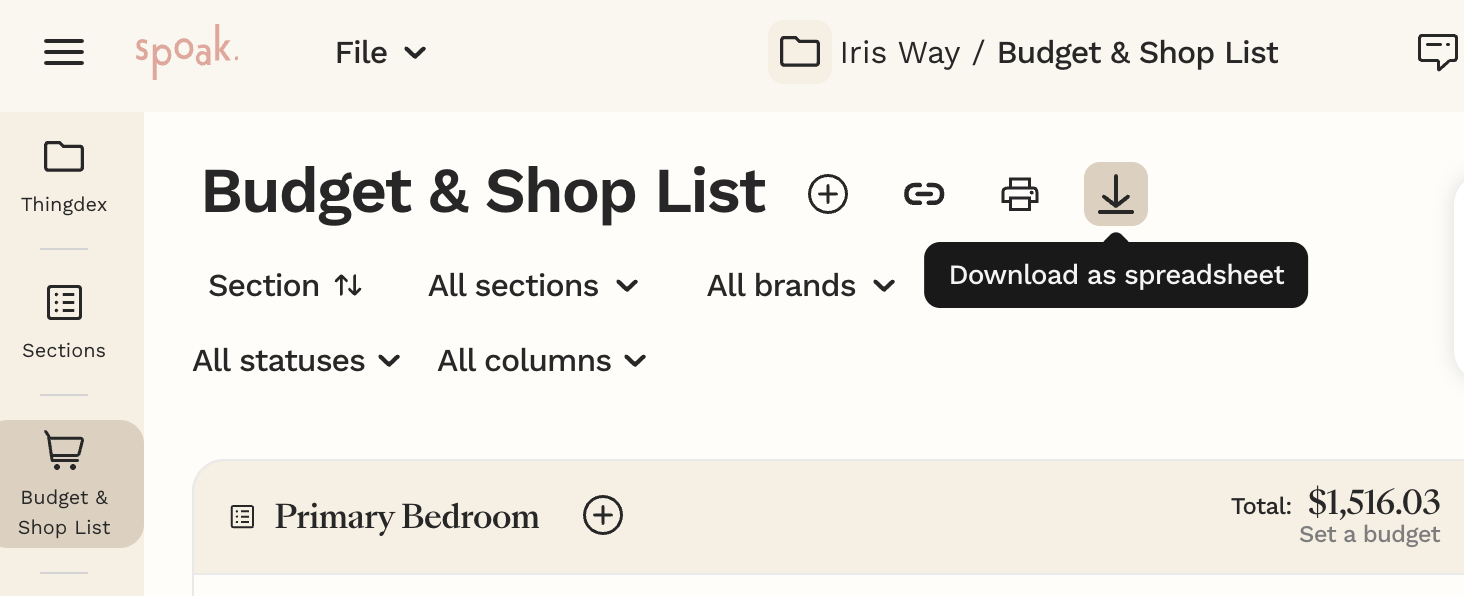1464x596 pixels.
Task: Click the plus icon beside Budget & Shop List title
Action: pos(828,194)
